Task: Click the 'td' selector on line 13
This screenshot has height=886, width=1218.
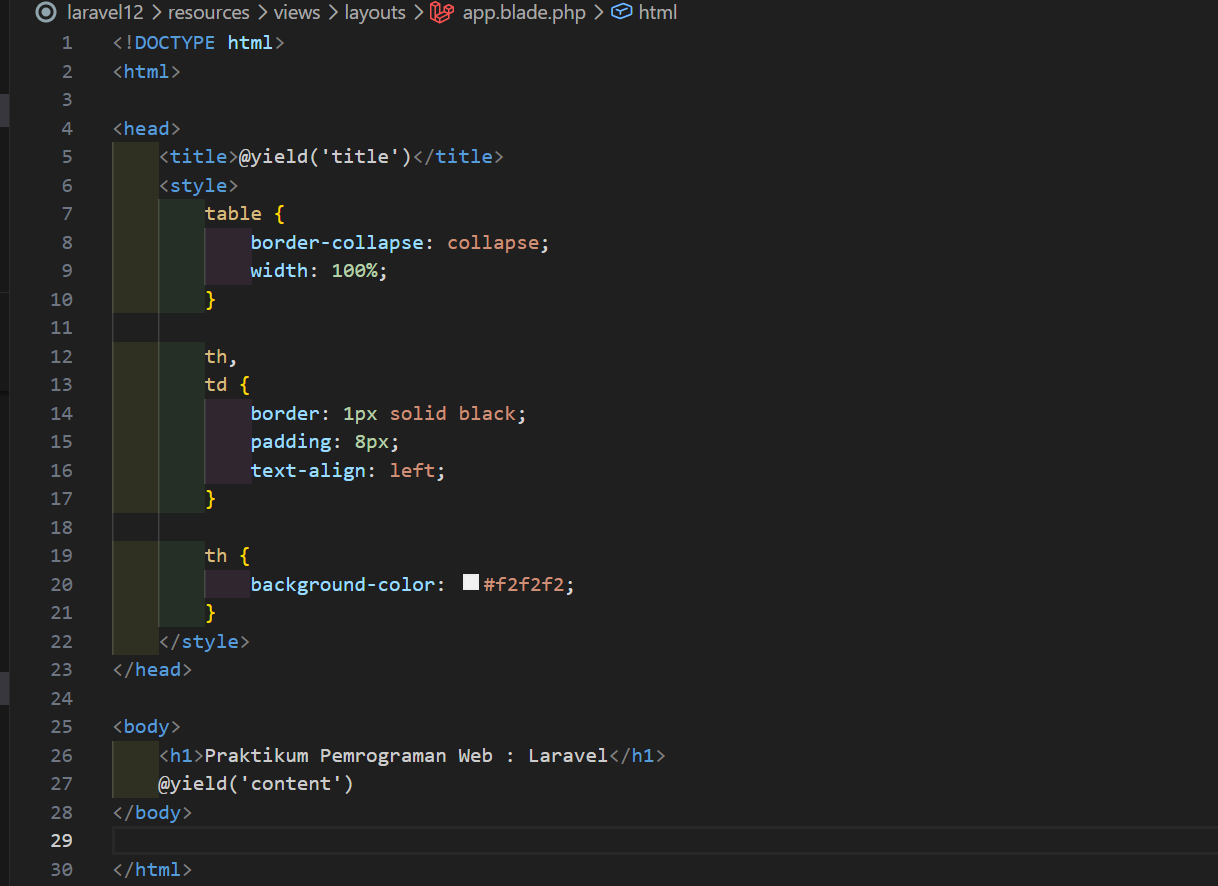Action: tap(216, 385)
